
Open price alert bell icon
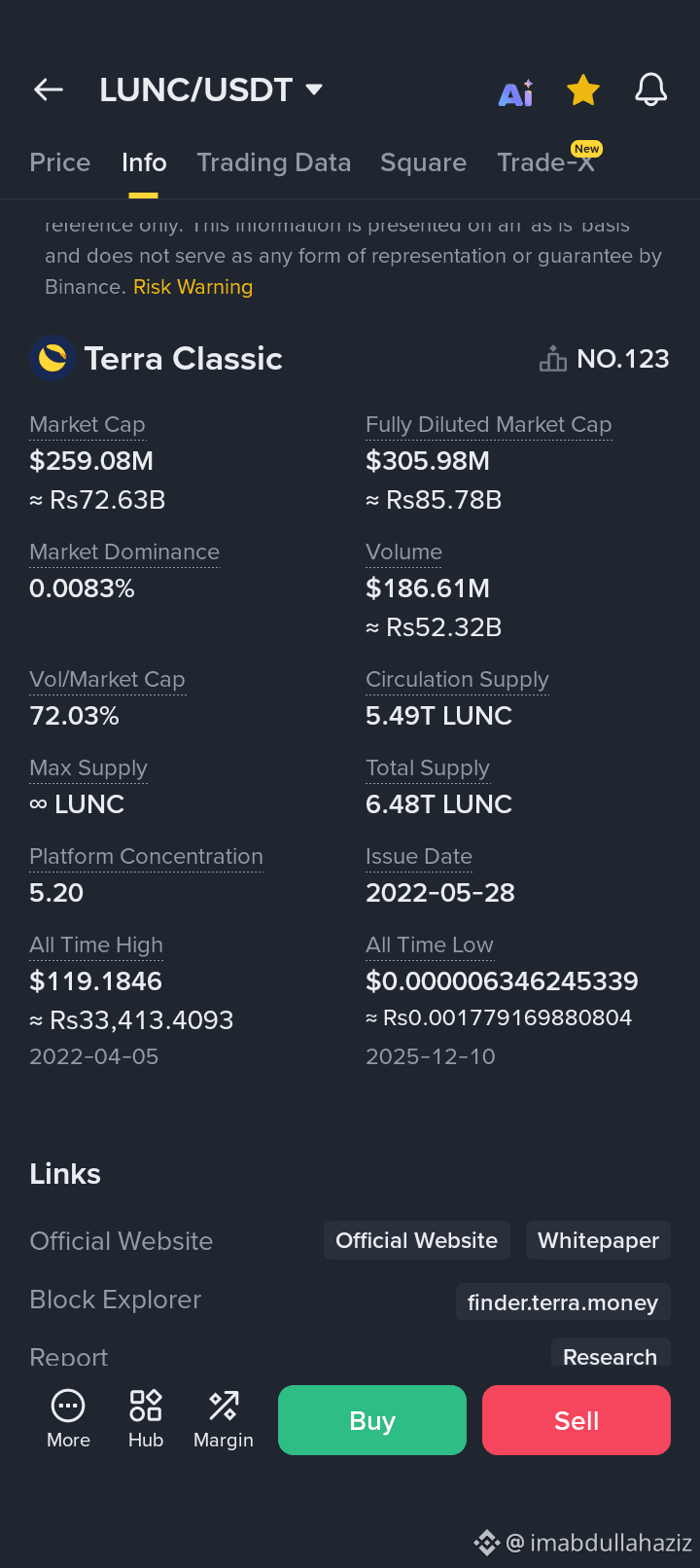pos(651,89)
